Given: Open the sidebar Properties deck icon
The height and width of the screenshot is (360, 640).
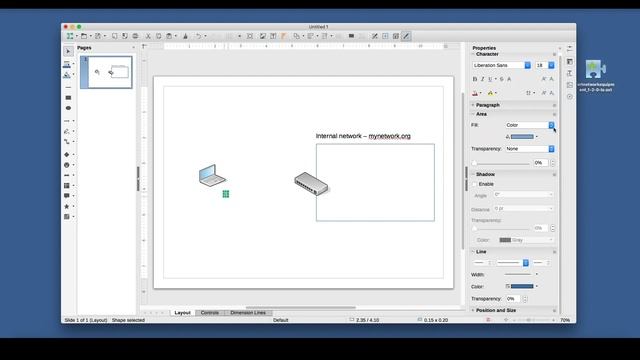Looking at the screenshot, I should (570, 62).
